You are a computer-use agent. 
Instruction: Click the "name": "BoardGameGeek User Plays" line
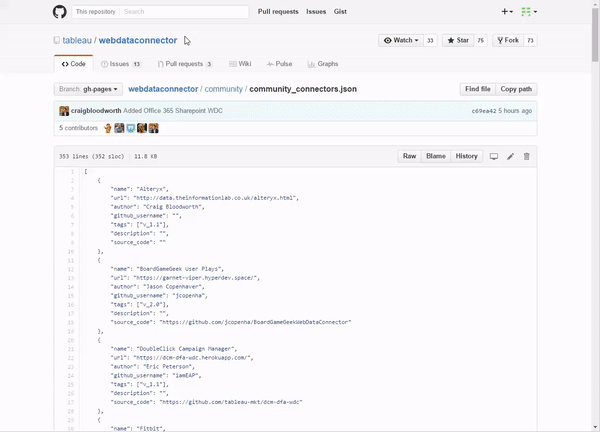tap(167, 269)
